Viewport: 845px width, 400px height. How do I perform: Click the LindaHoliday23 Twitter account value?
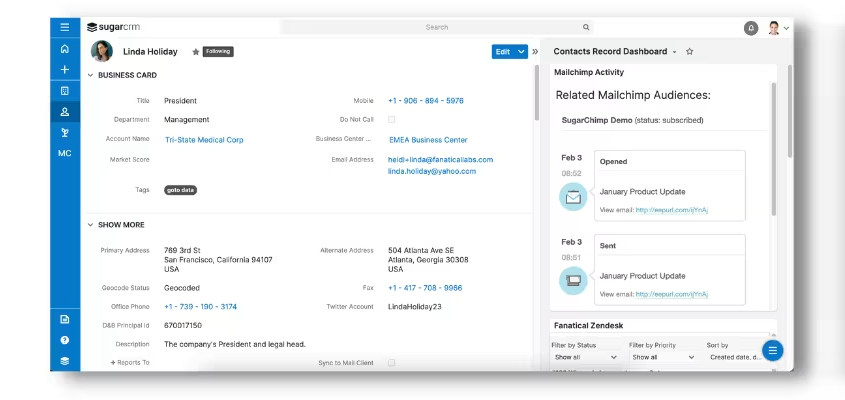click(414, 307)
